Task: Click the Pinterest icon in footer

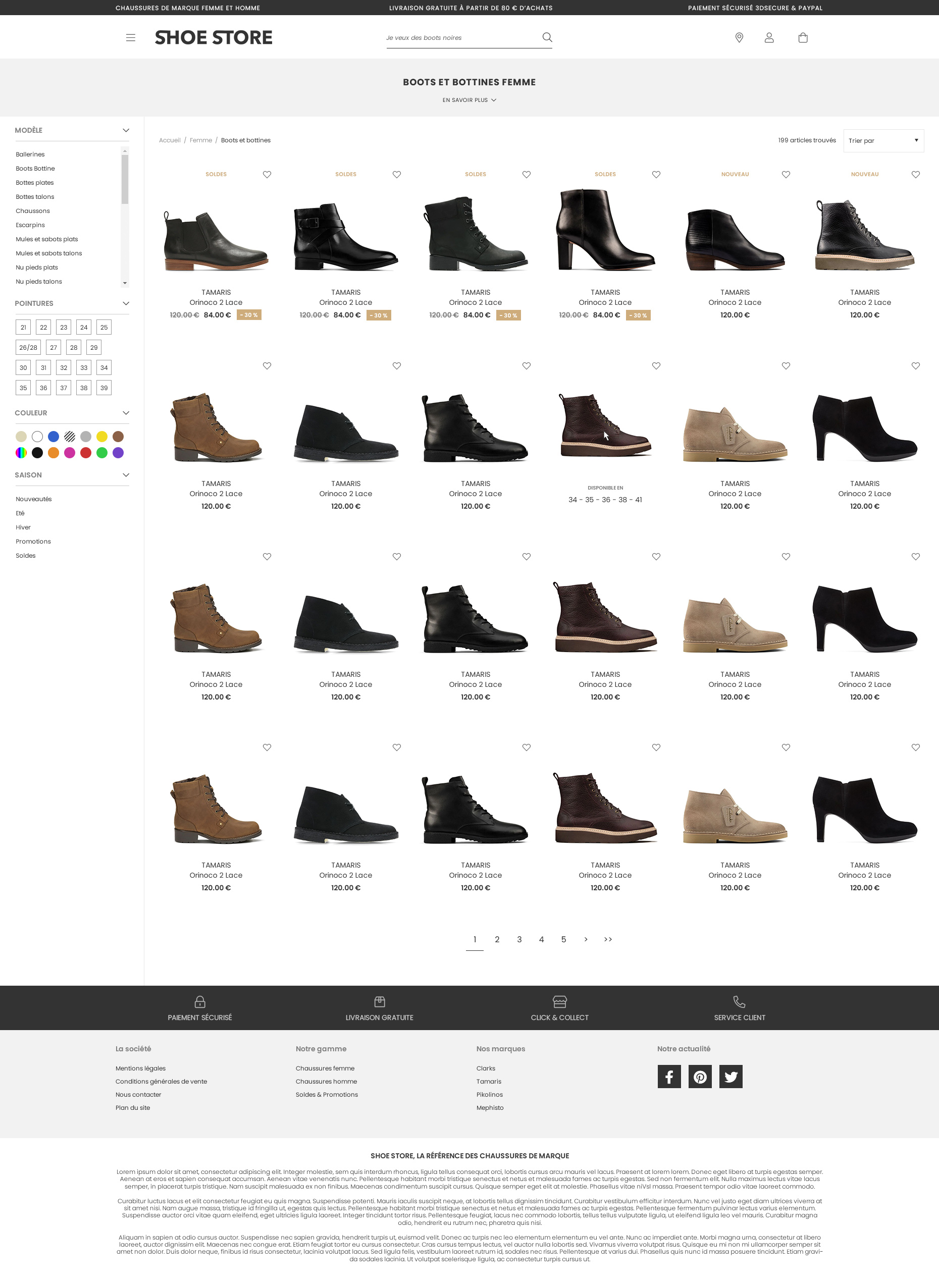Action: click(700, 1076)
